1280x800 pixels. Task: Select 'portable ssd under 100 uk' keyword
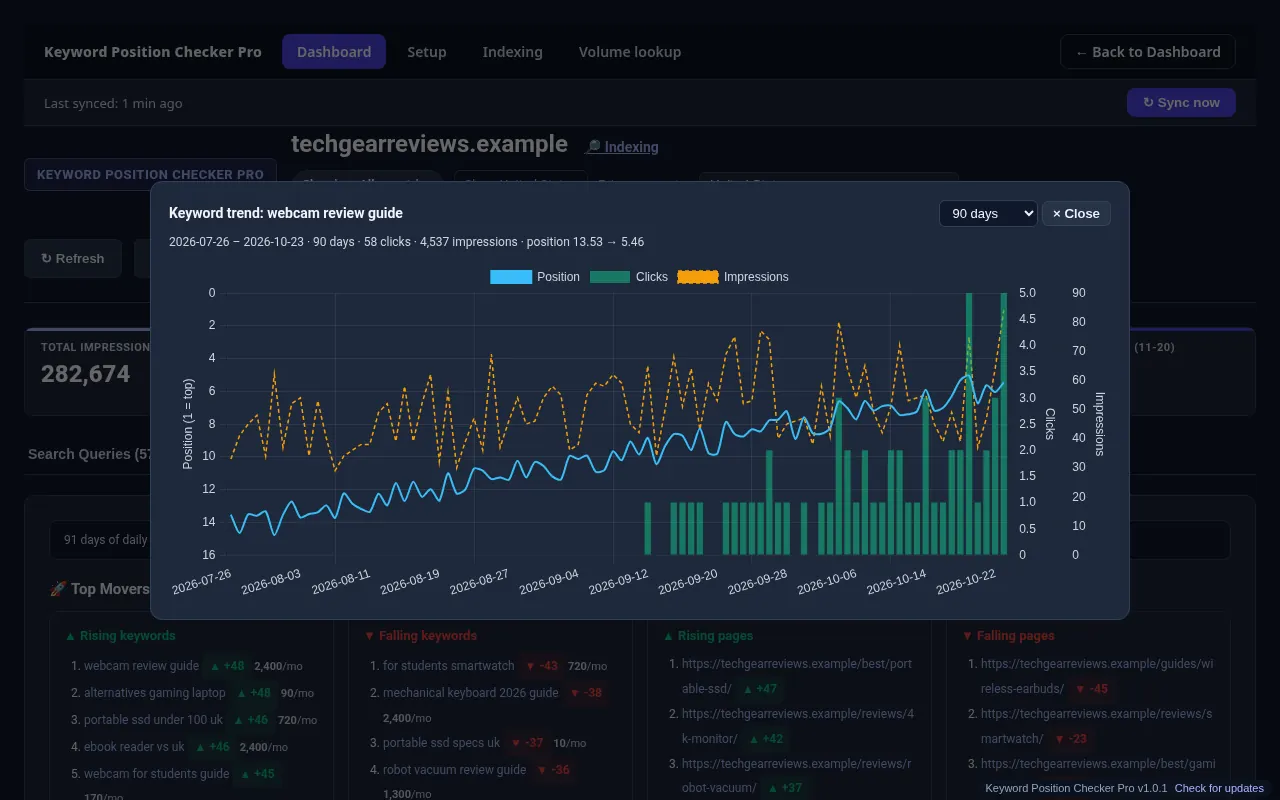[x=154, y=720]
